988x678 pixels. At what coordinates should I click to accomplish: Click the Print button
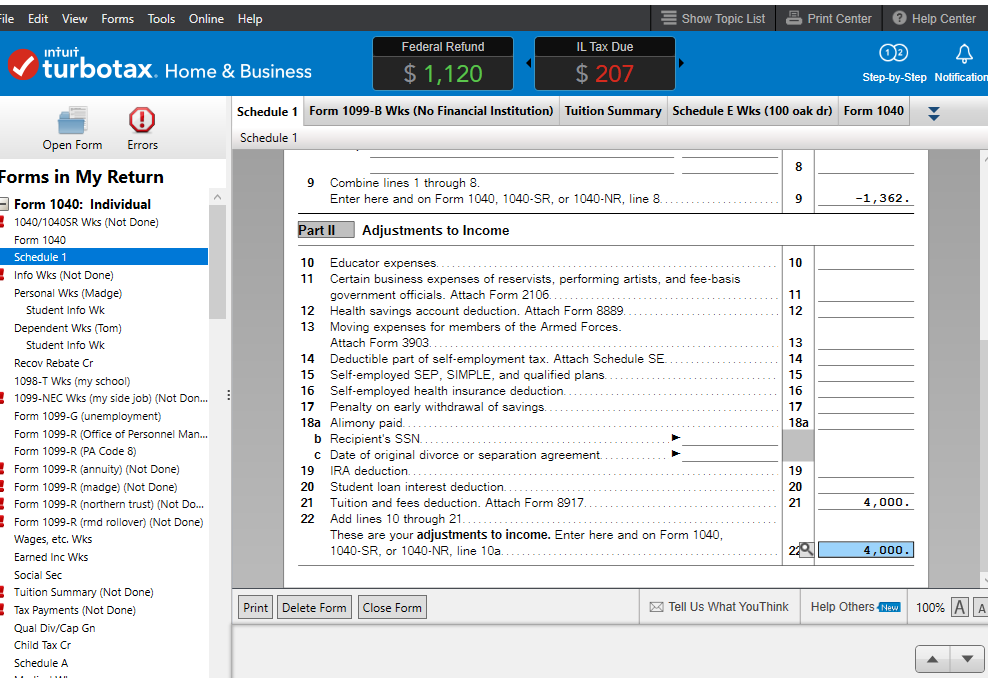255,607
